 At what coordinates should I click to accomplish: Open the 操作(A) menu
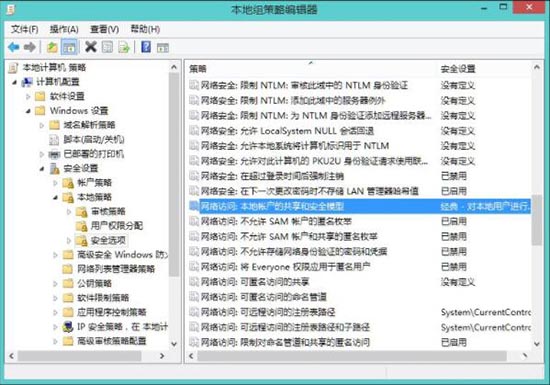tap(64, 29)
